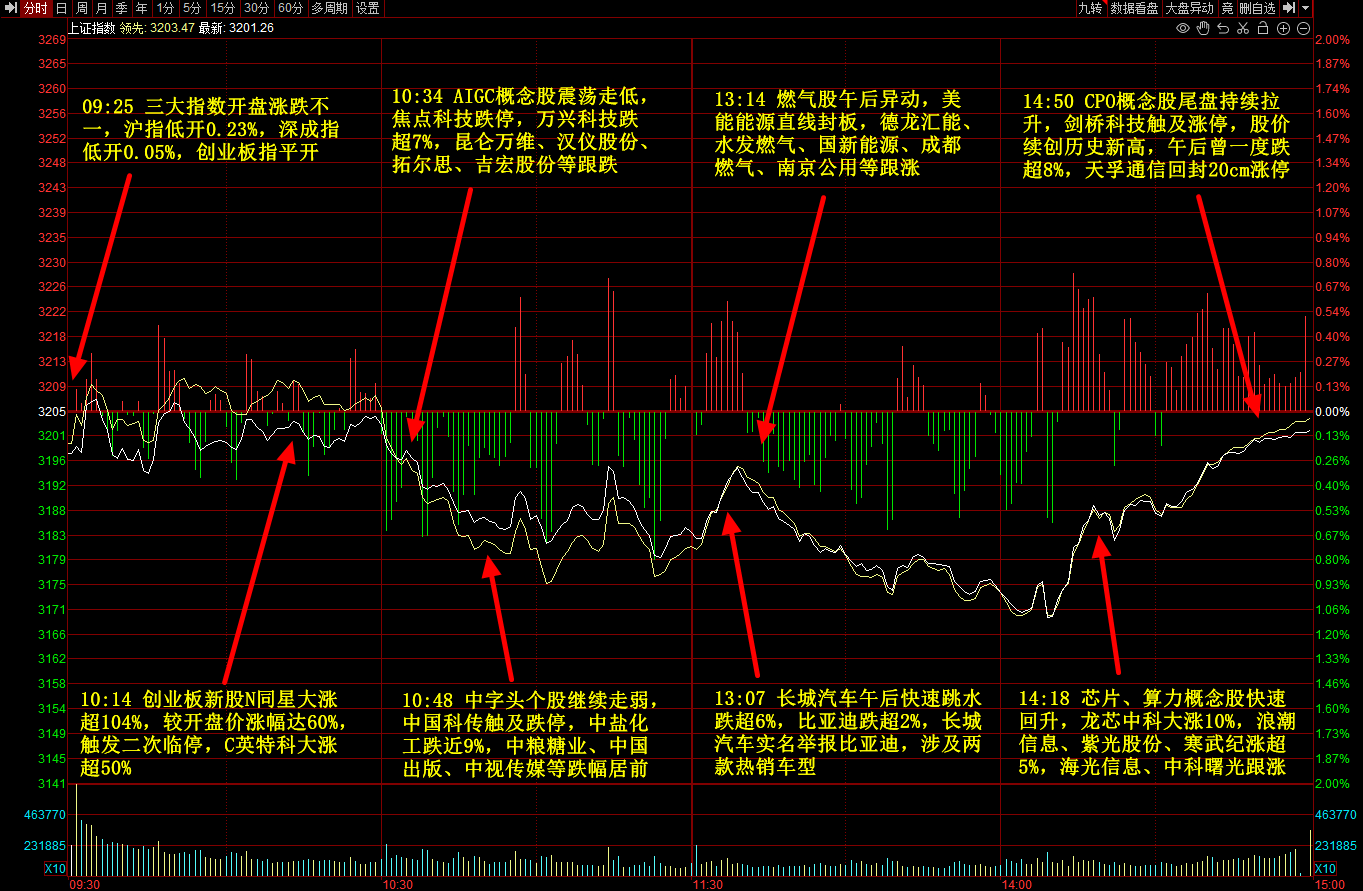Click the plus zoom-in circle icon
The image size is (1363, 891).
tap(1284, 28)
